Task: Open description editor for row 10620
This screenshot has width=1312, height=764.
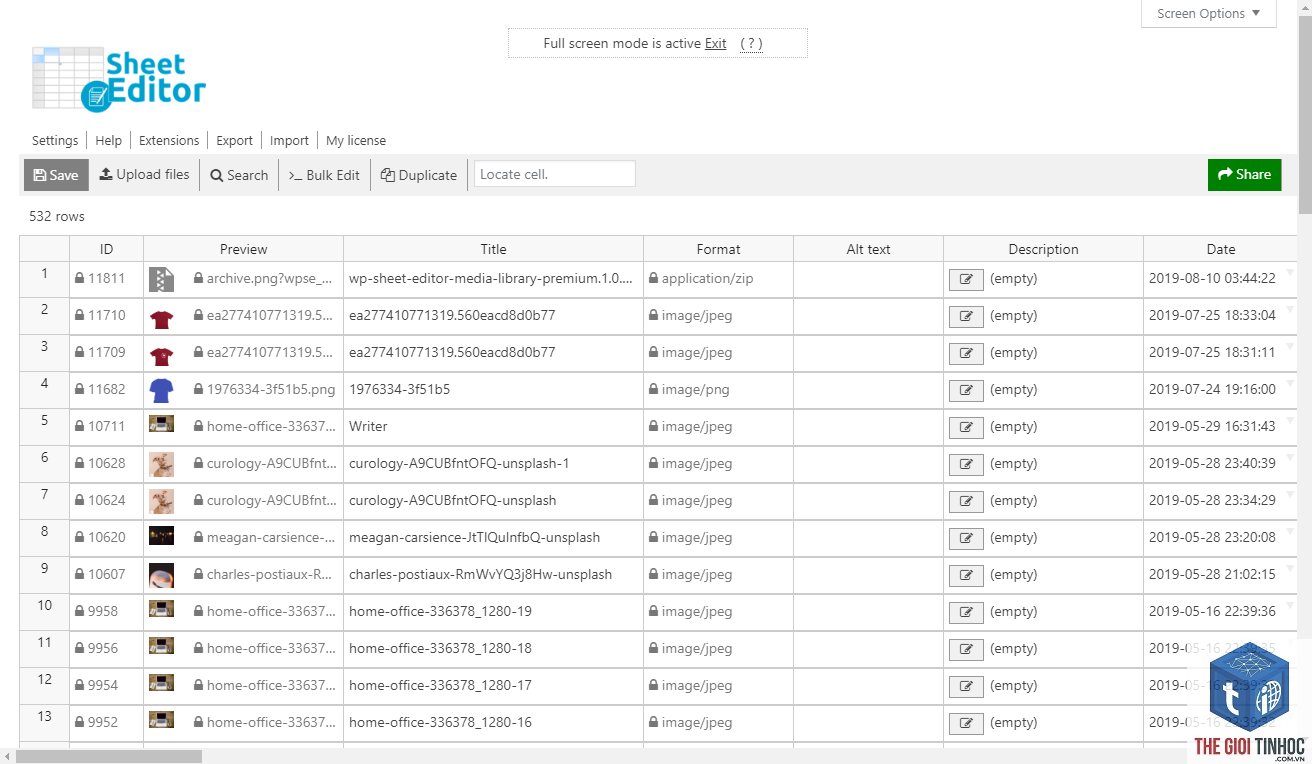Action: [966, 539]
